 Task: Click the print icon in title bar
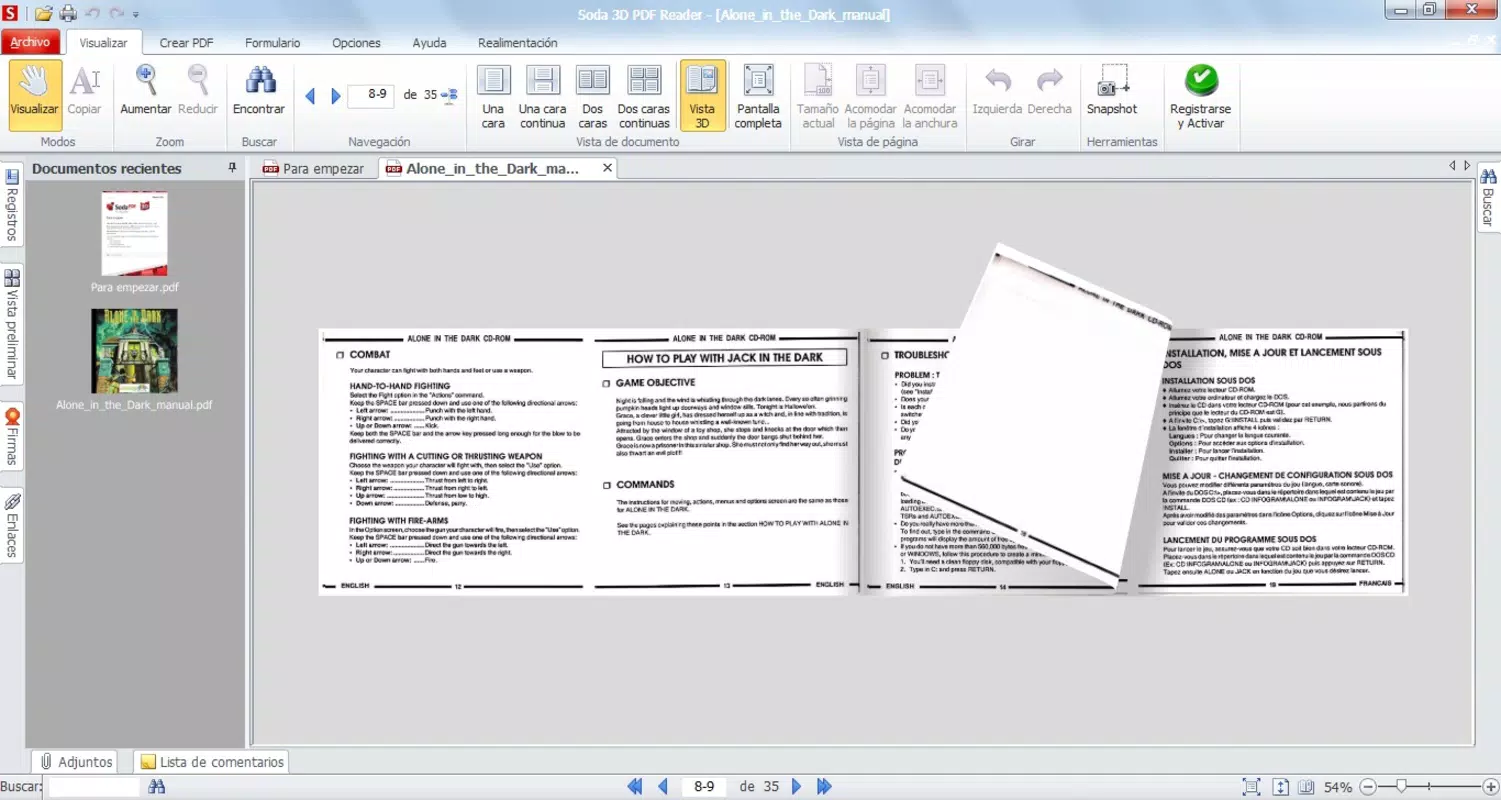coord(68,14)
